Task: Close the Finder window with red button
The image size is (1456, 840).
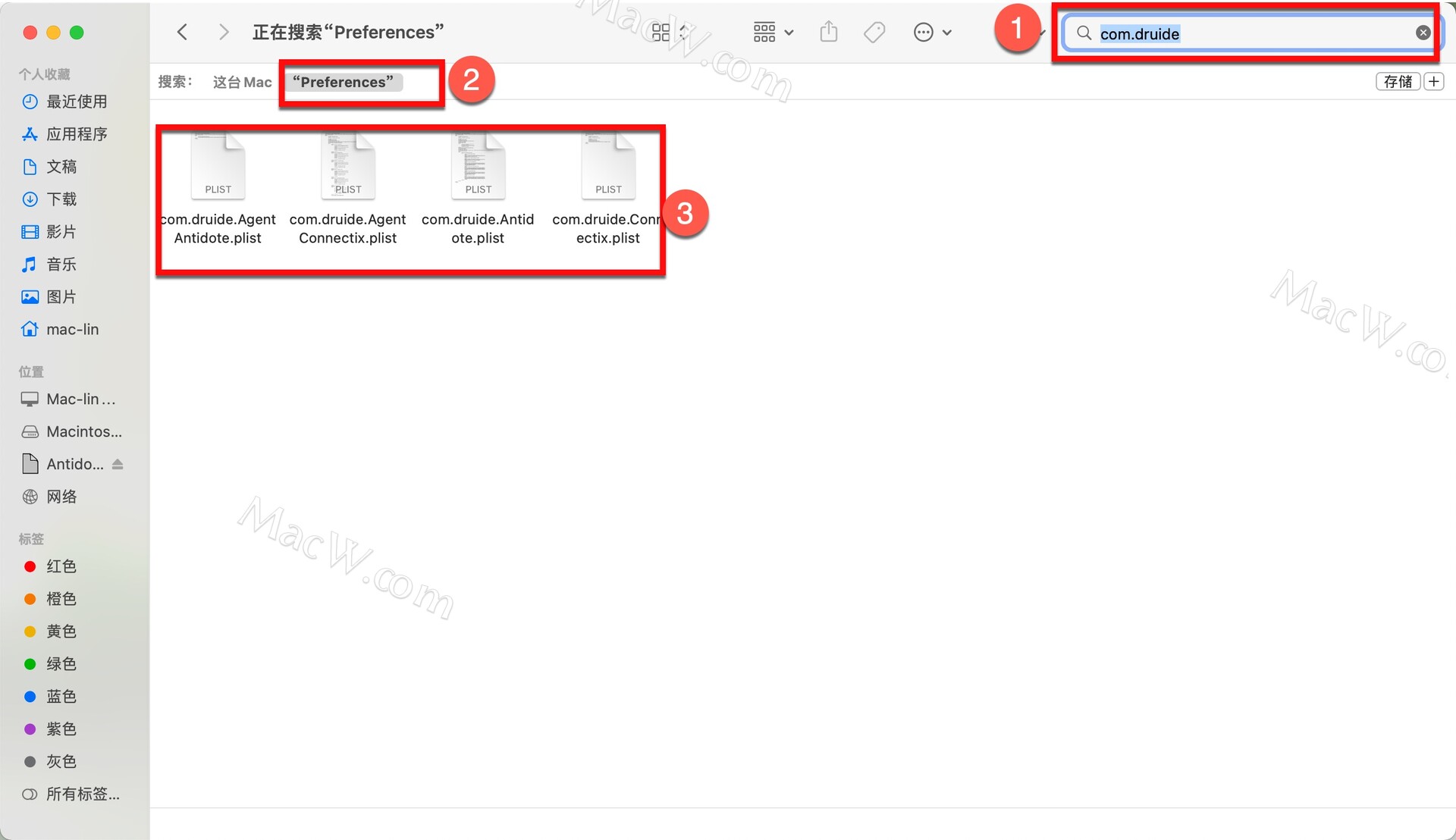Action: (x=30, y=32)
